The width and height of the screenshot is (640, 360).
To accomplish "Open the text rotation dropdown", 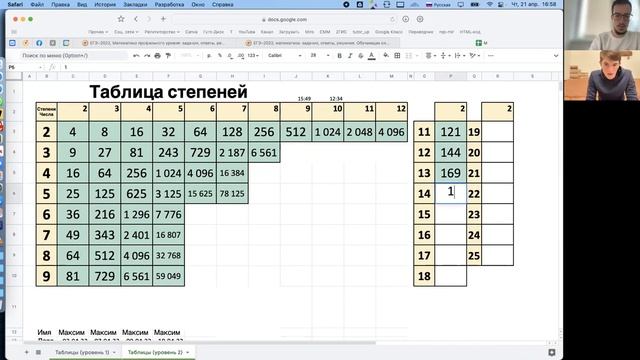I will tap(474, 56).
